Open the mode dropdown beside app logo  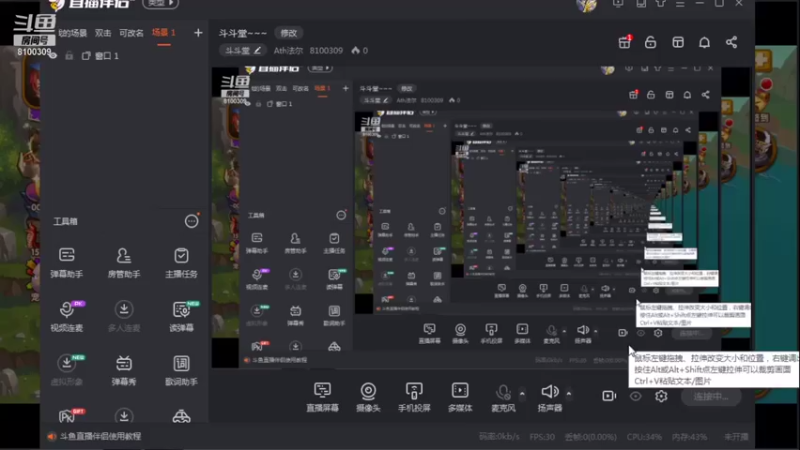click(x=161, y=4)
